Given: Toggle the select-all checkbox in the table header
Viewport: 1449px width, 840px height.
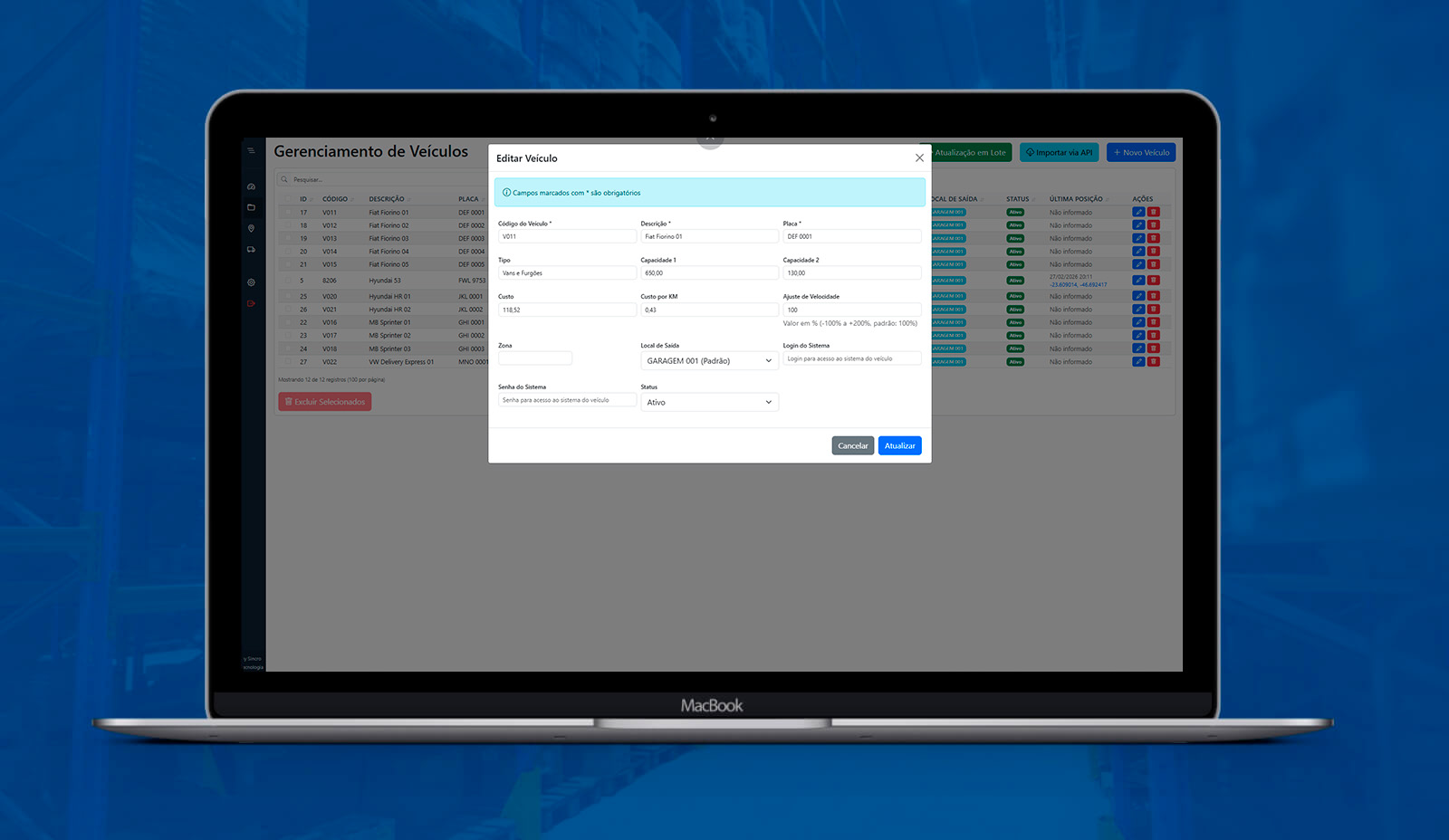Looking at the screenshot, I should coord(286,199).
